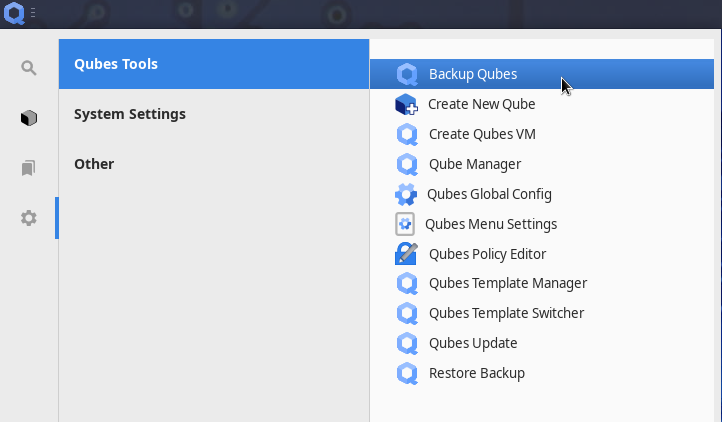Click the Create Qubes VM icon
Viewport: 722px width, 422px height.
407,135
